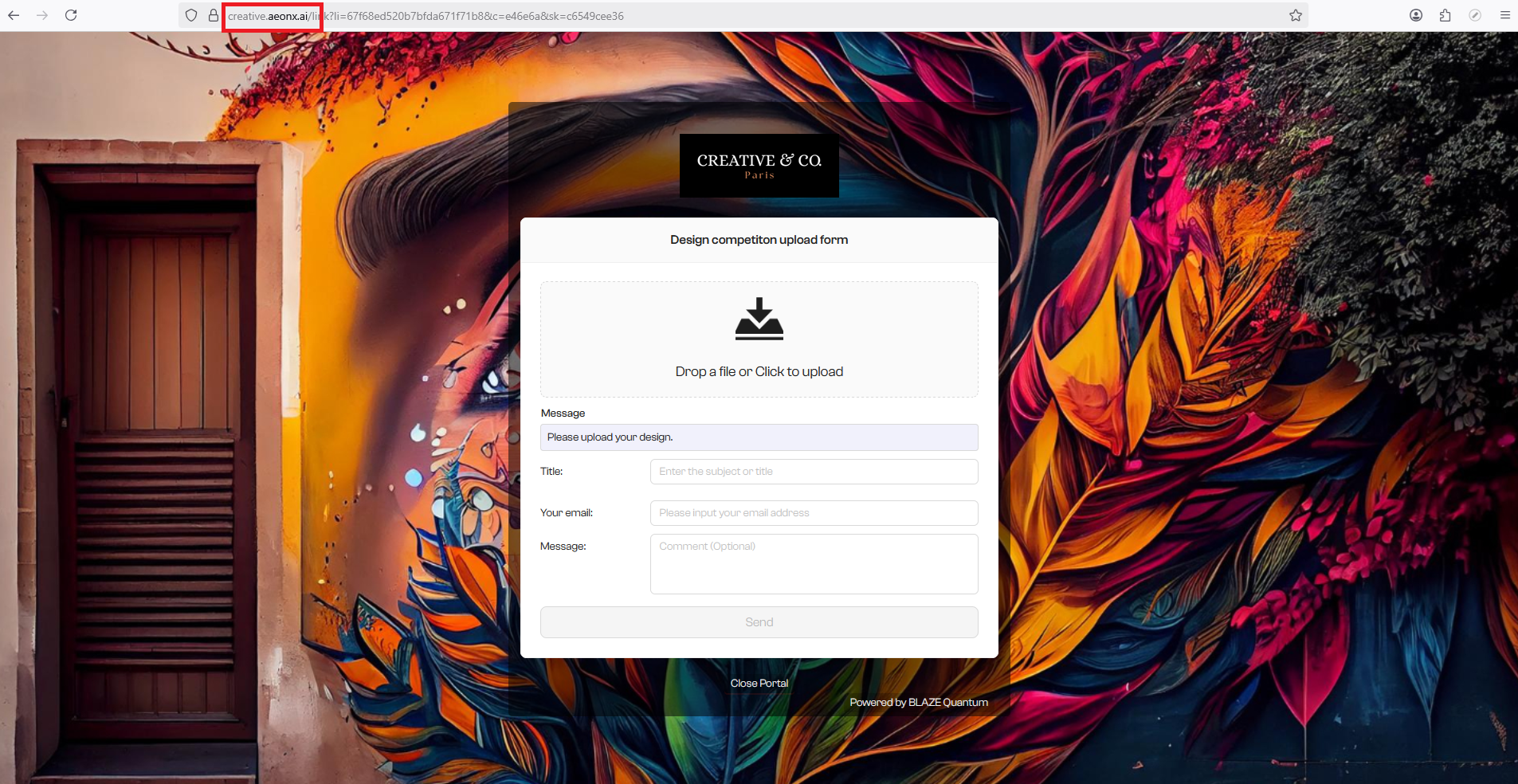The width and height of the screenshot is (1518, 784).
Task: Click the Comment (Optional) text area
Action: [x=814, y=564]
